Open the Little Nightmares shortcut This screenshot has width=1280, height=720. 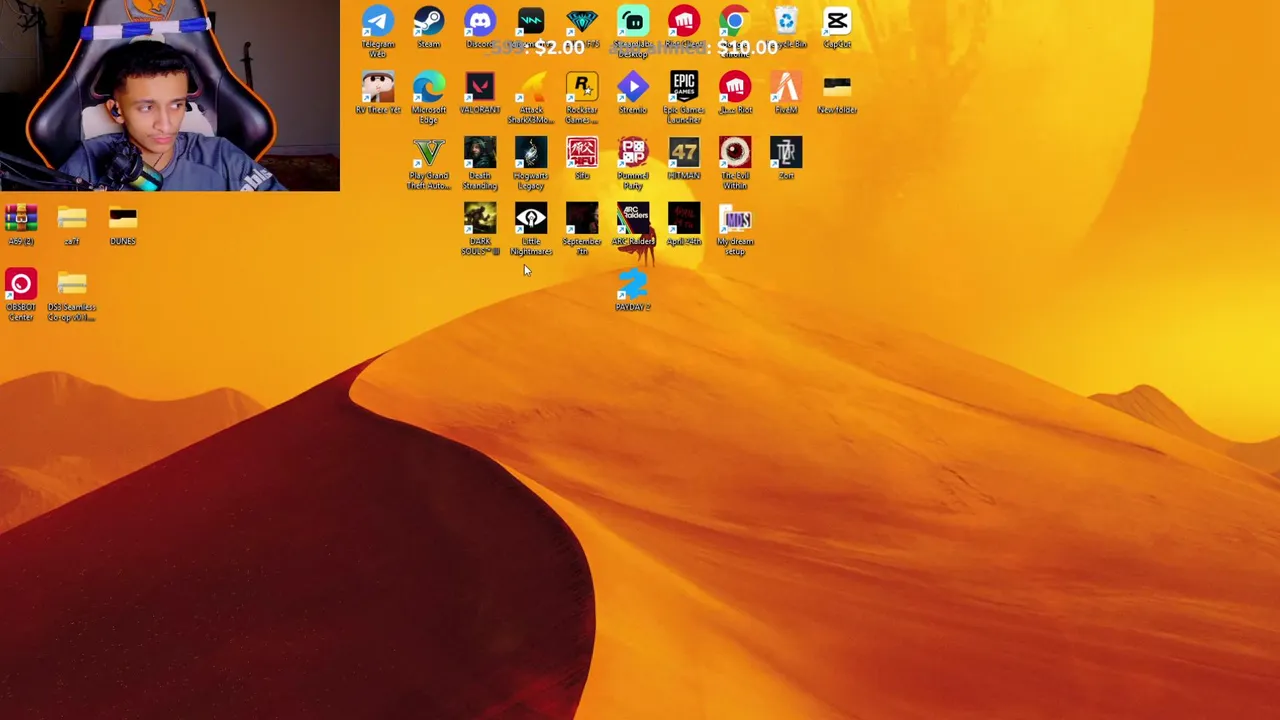click(x=531, y=228)
